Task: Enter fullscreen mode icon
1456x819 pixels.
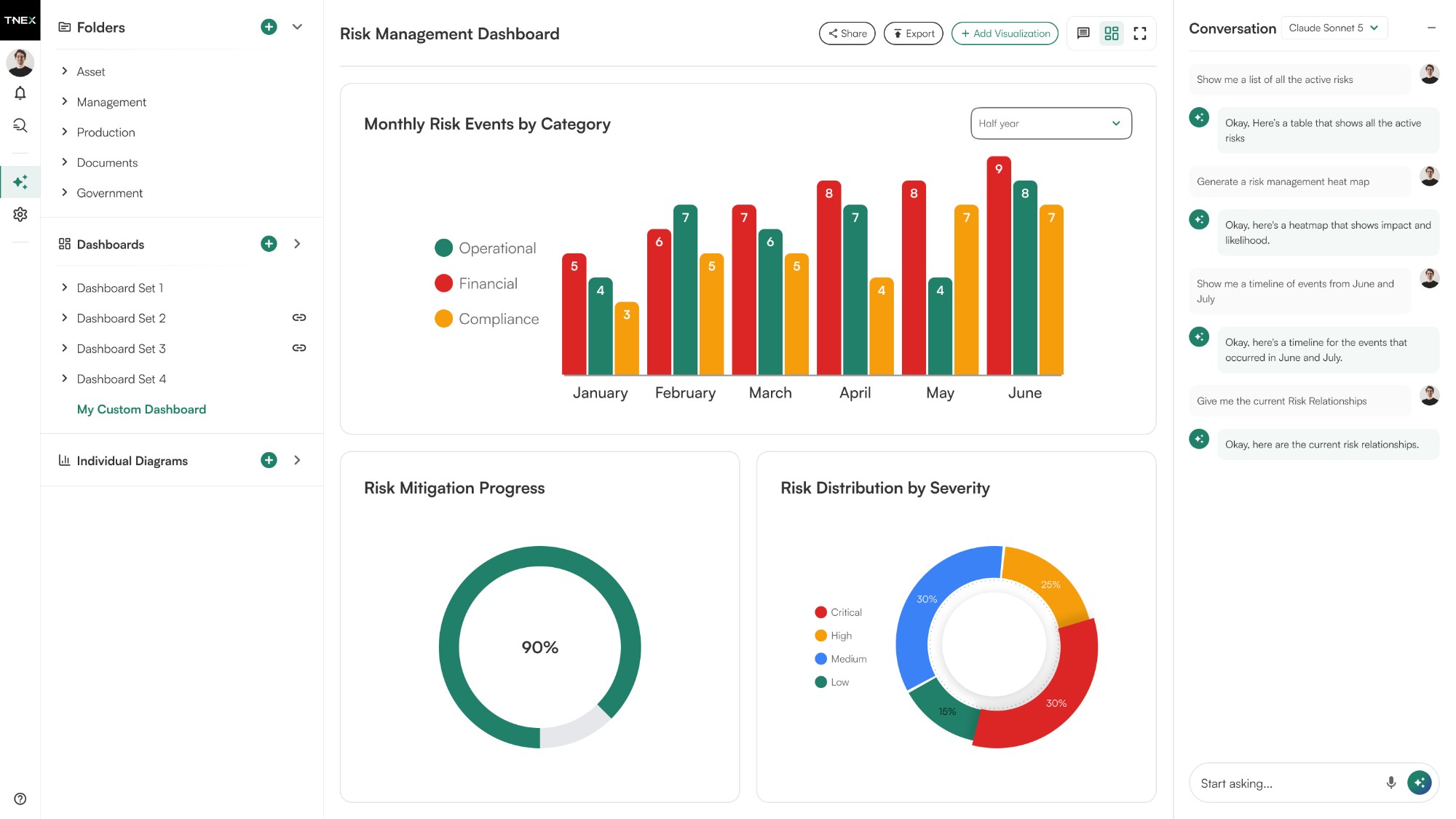Action: pyautogui.click(x=1140, y=33)
